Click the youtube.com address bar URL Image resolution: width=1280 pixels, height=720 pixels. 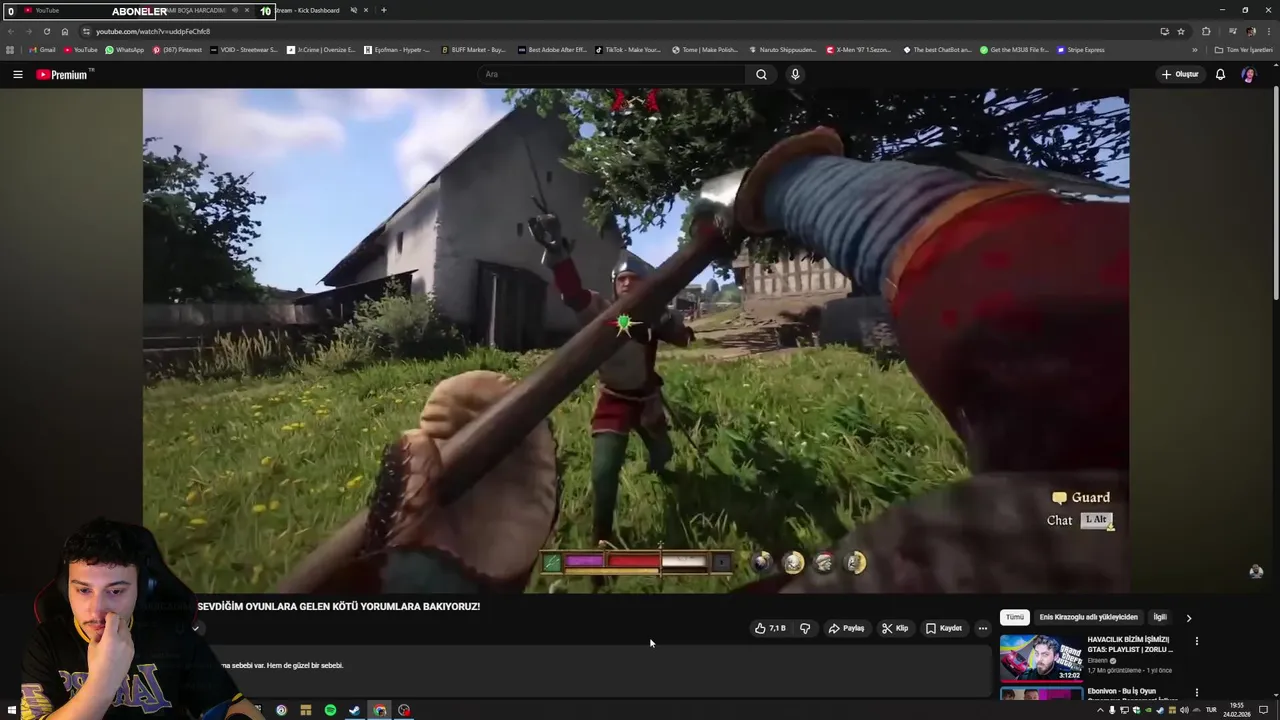pyautogui.click(x=153, y=31)
